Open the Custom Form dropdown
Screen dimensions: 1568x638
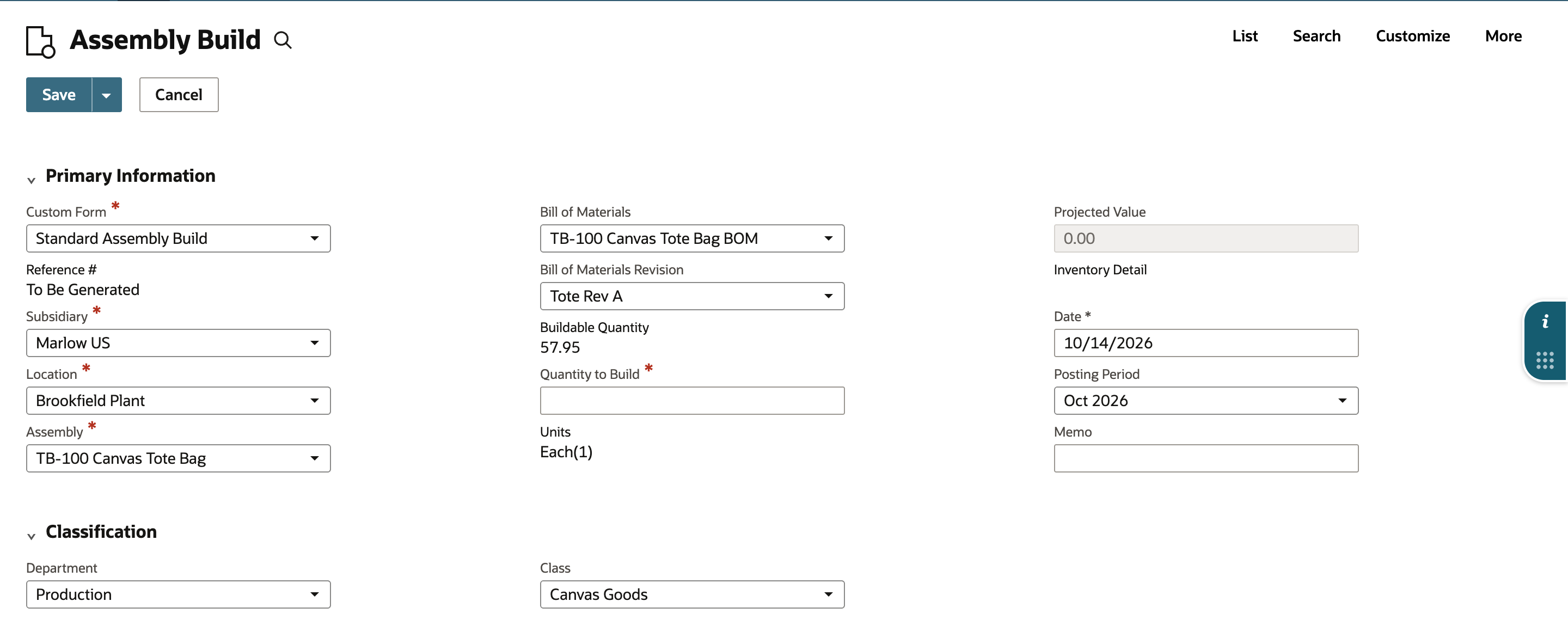click(x=179, y=238)
